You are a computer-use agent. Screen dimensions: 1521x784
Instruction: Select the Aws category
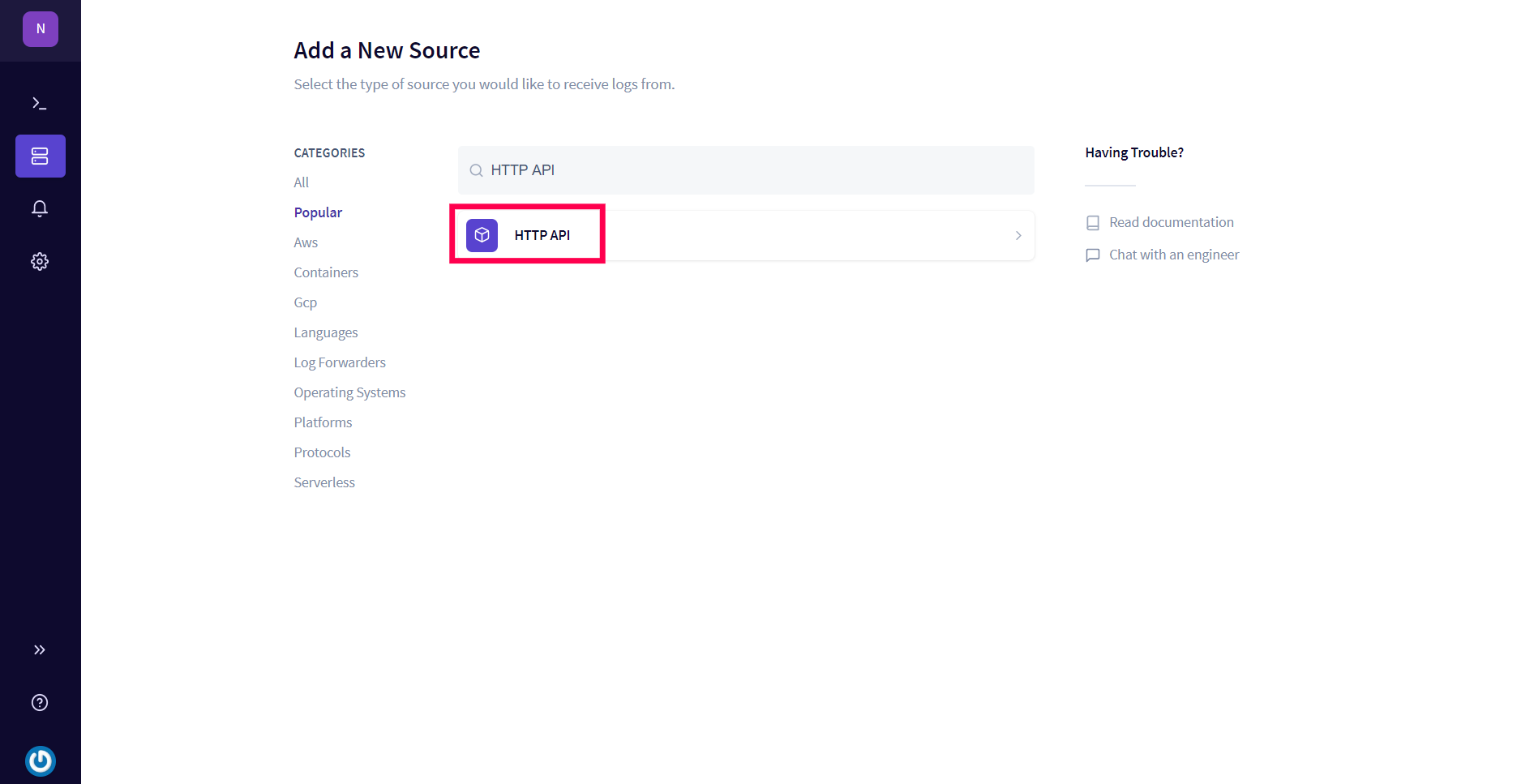tap(306, 242)
